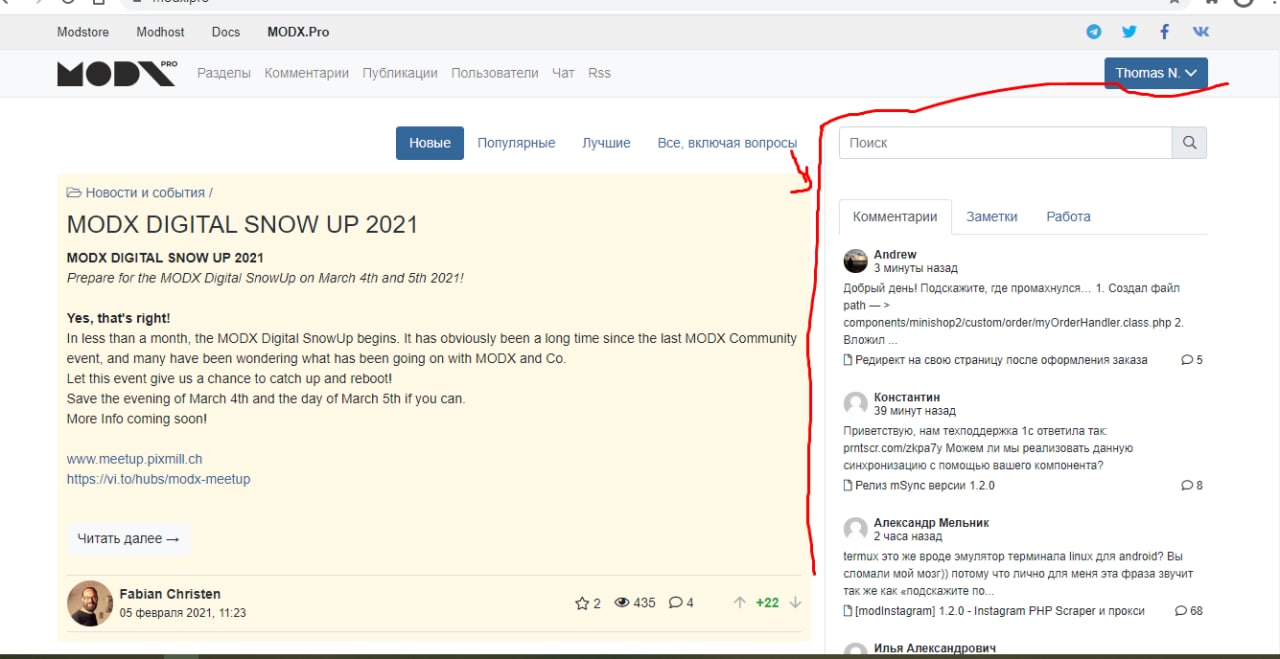Open the Новости и события category link
Viewport: 1280px width, 659px height.
coord(145,193)
